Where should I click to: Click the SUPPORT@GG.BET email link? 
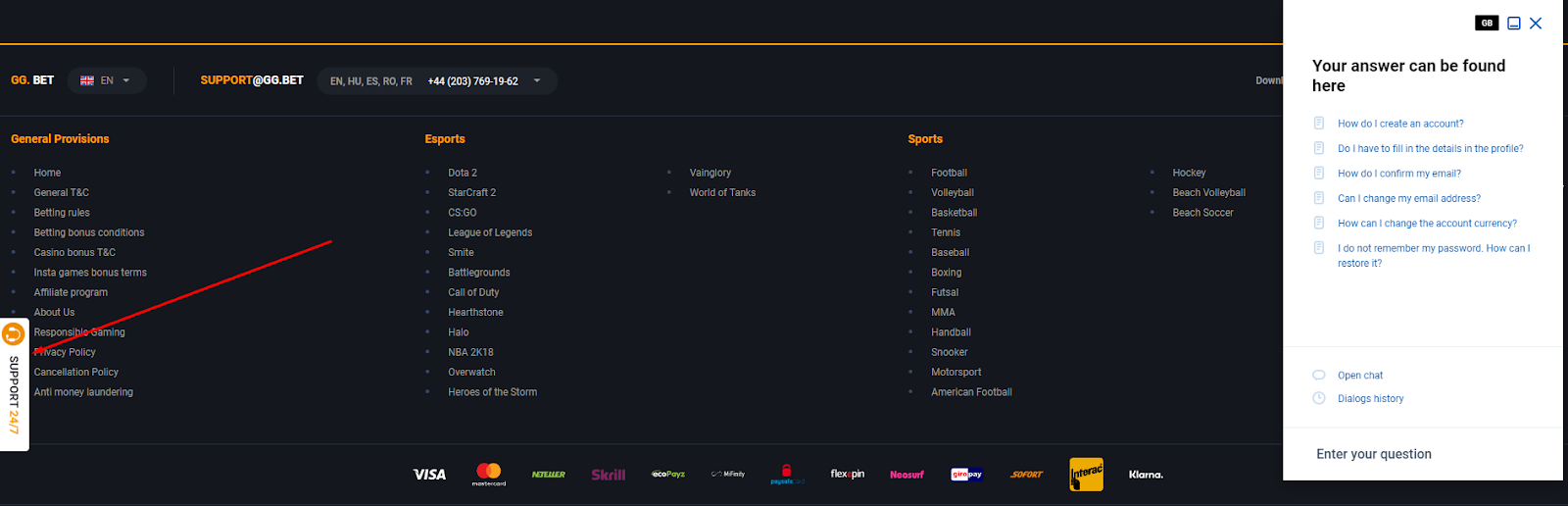point(252,80)
